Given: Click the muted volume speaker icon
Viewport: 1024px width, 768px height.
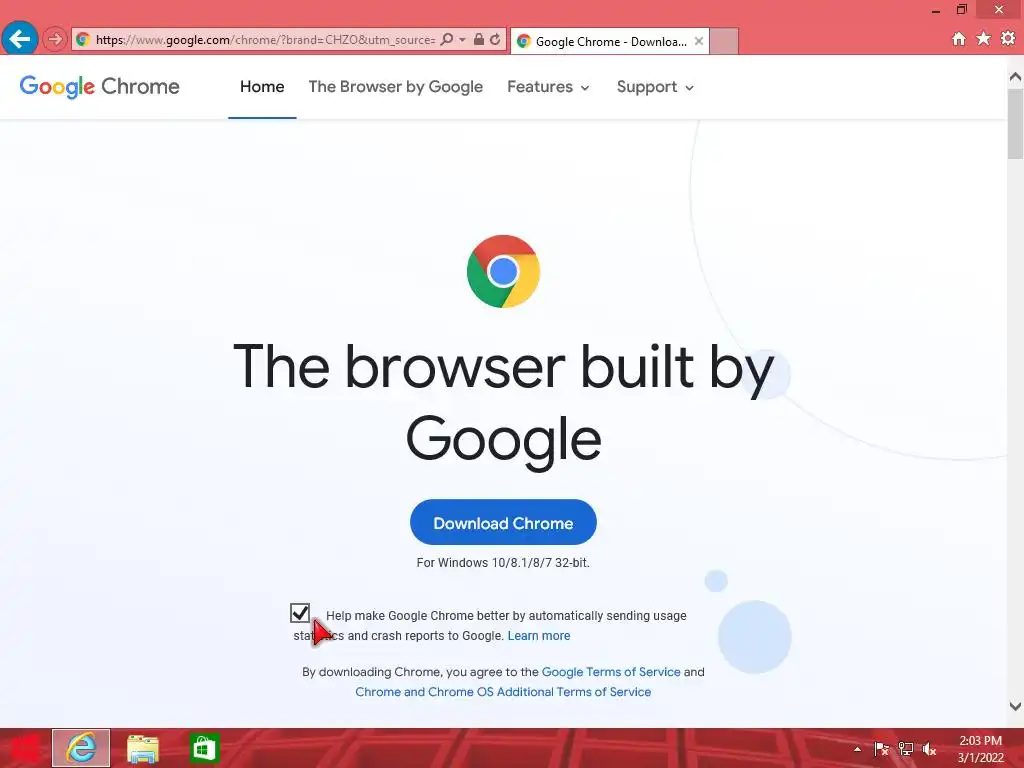Looking at the screenshot, I should click(x=929, y=749).
